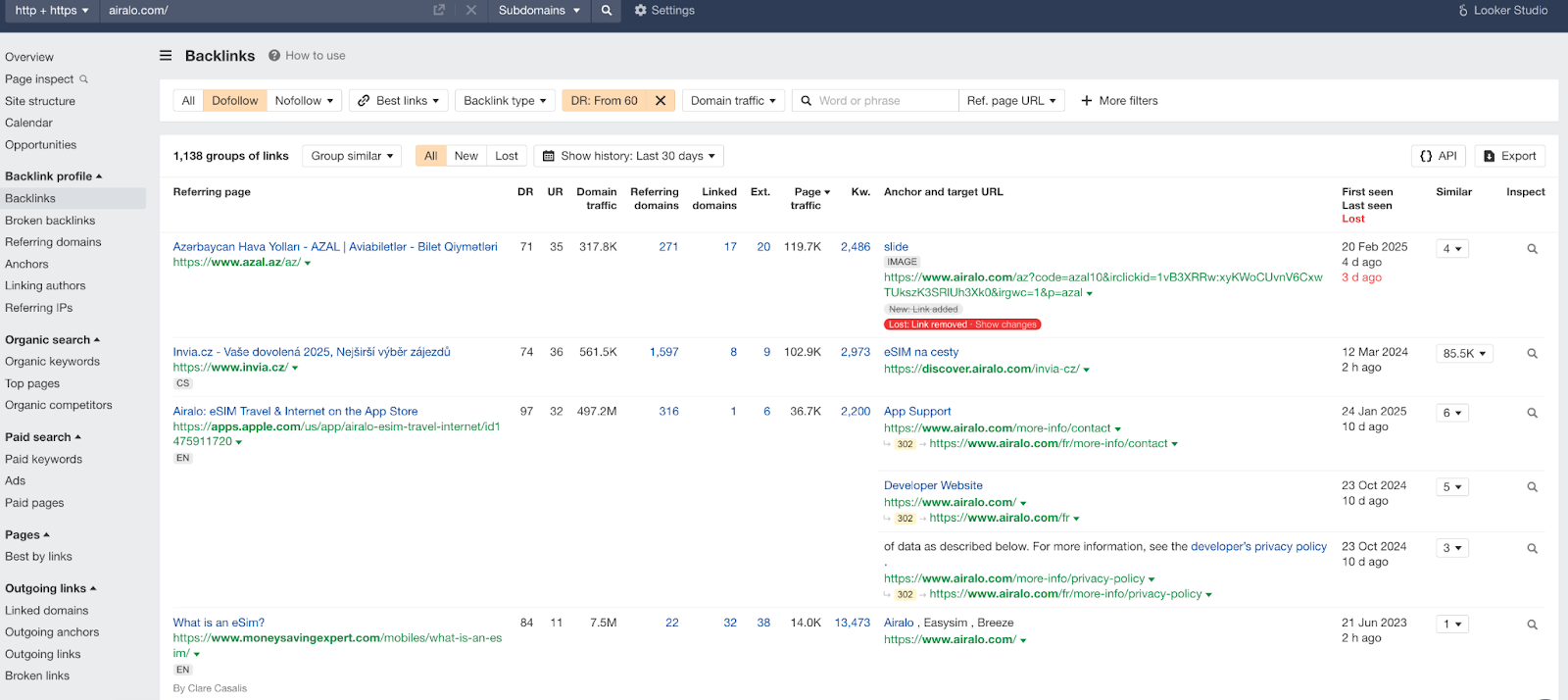Image resolution: width=1568 pixels, height=700 pixels.
Task: Open the Domain traffic dropdown
Action: click(x=733, y=100)
